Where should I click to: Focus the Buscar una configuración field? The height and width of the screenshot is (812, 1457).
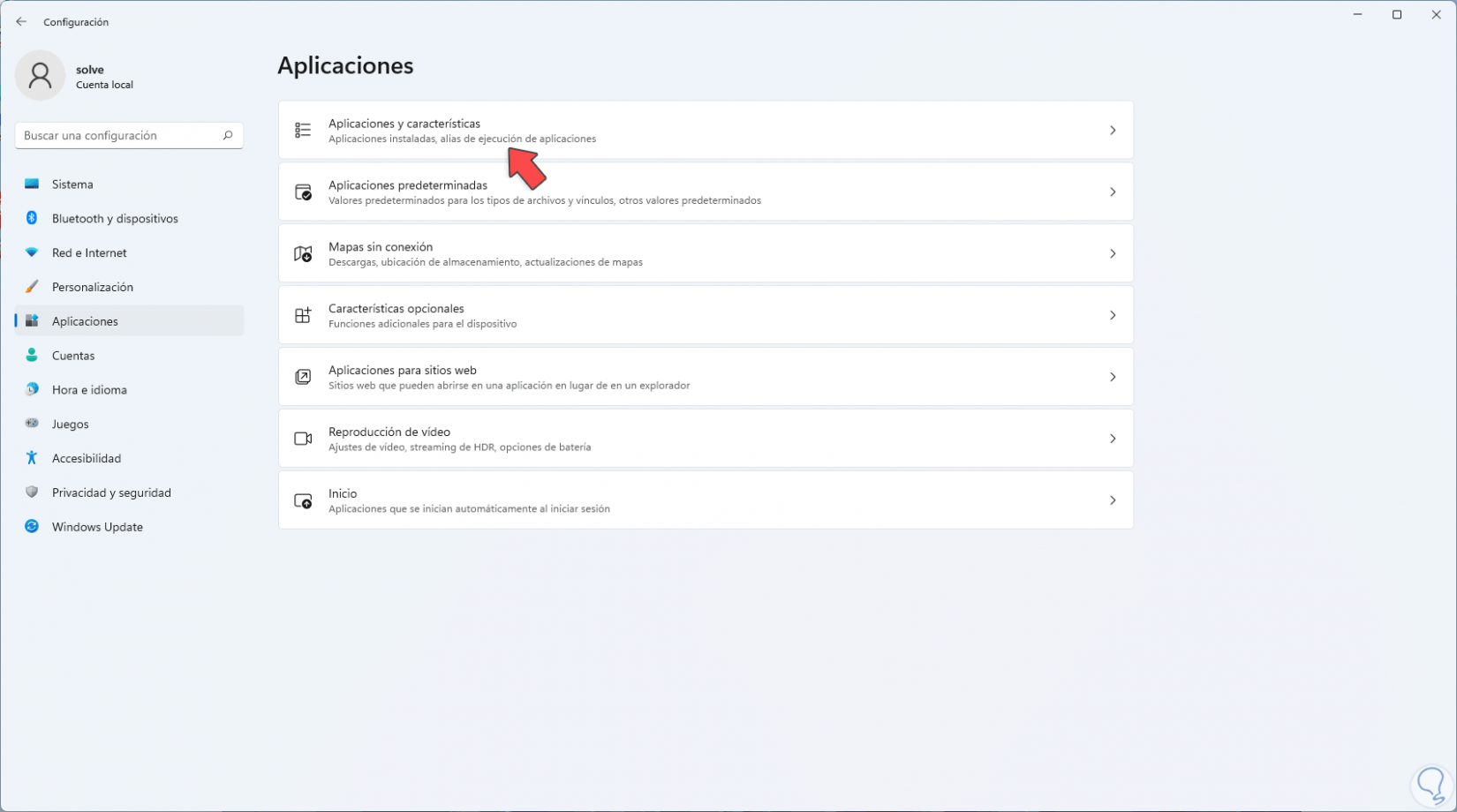click(119, 135)
